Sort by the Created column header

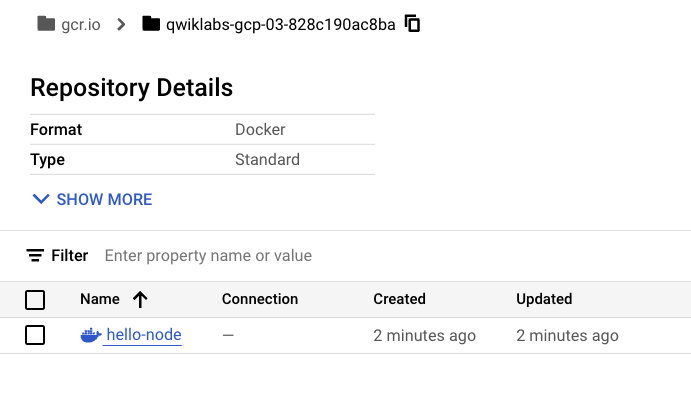click(x=399, y=299)
